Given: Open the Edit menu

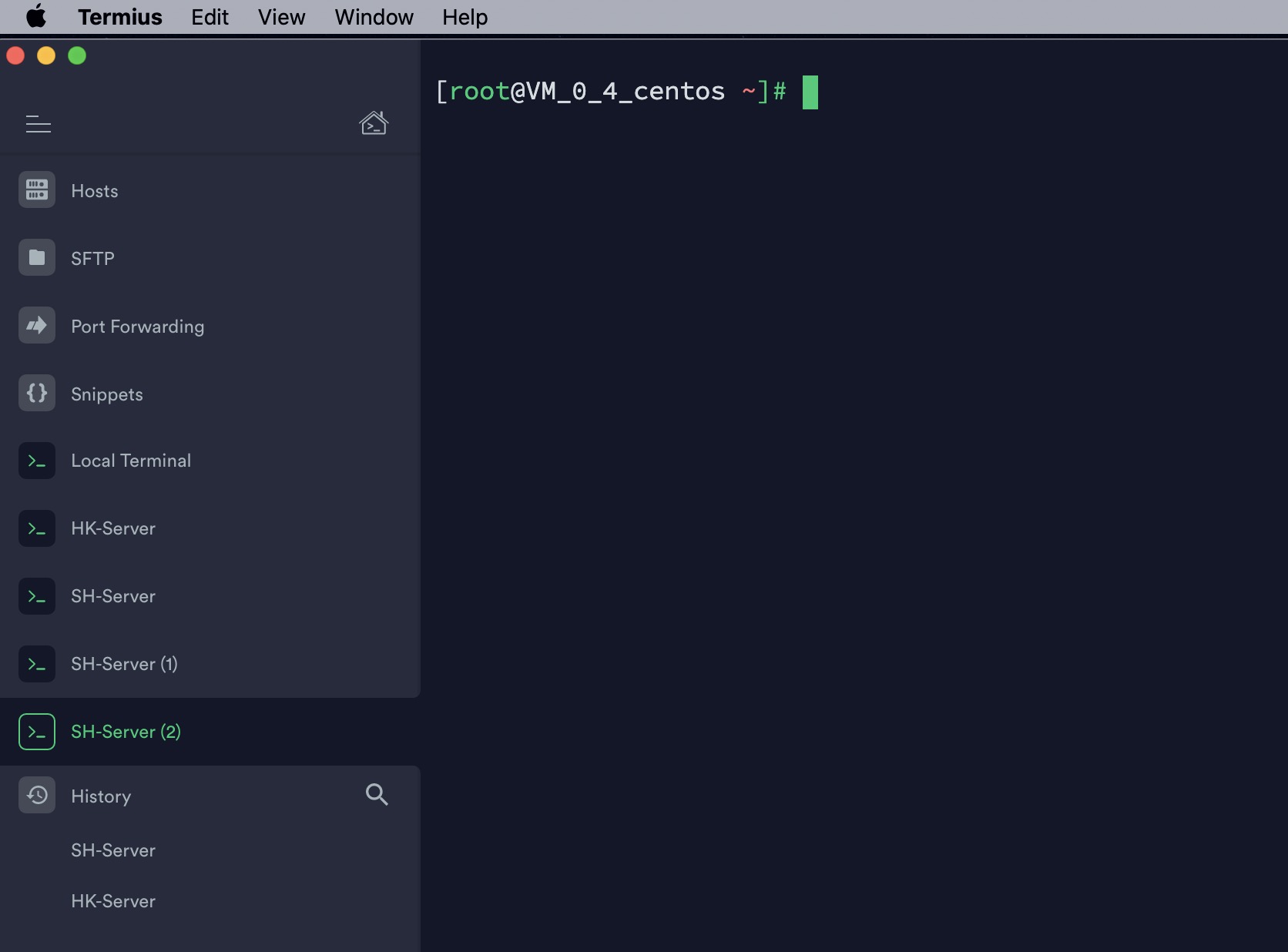Looking at the screenshot, I should click(x=210, y=17).
